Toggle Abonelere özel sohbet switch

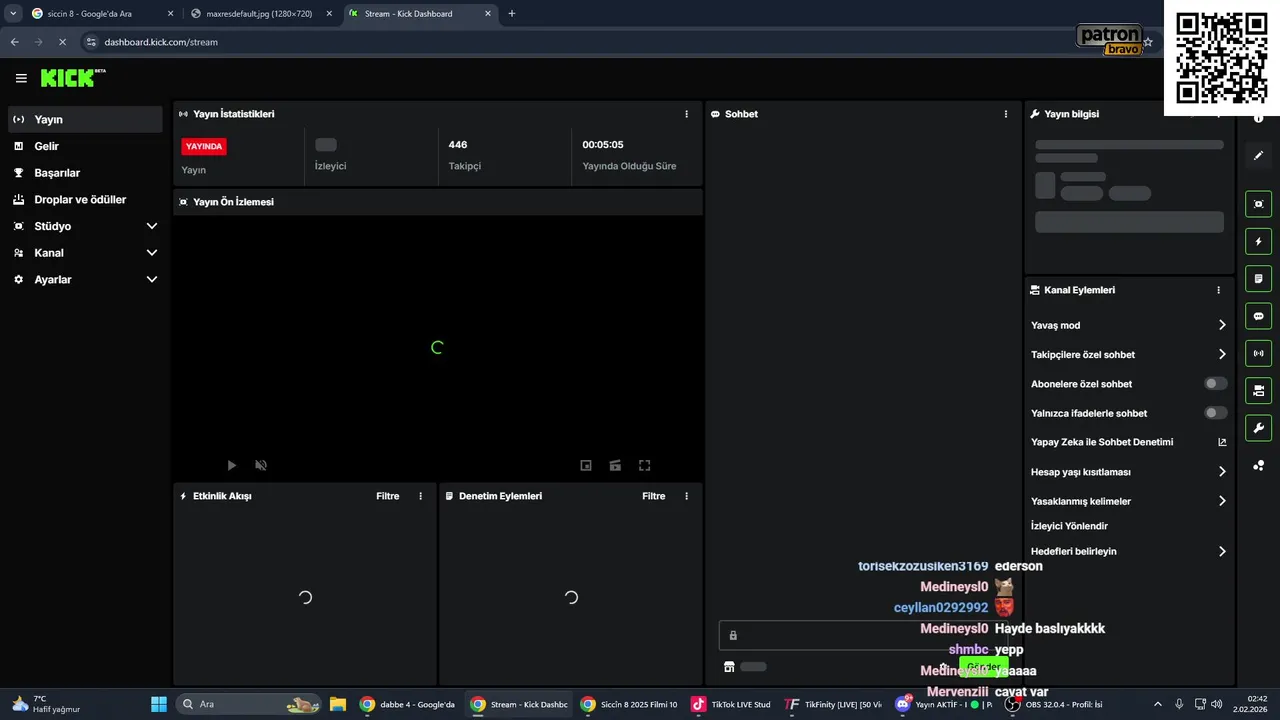click(1215, 384)
